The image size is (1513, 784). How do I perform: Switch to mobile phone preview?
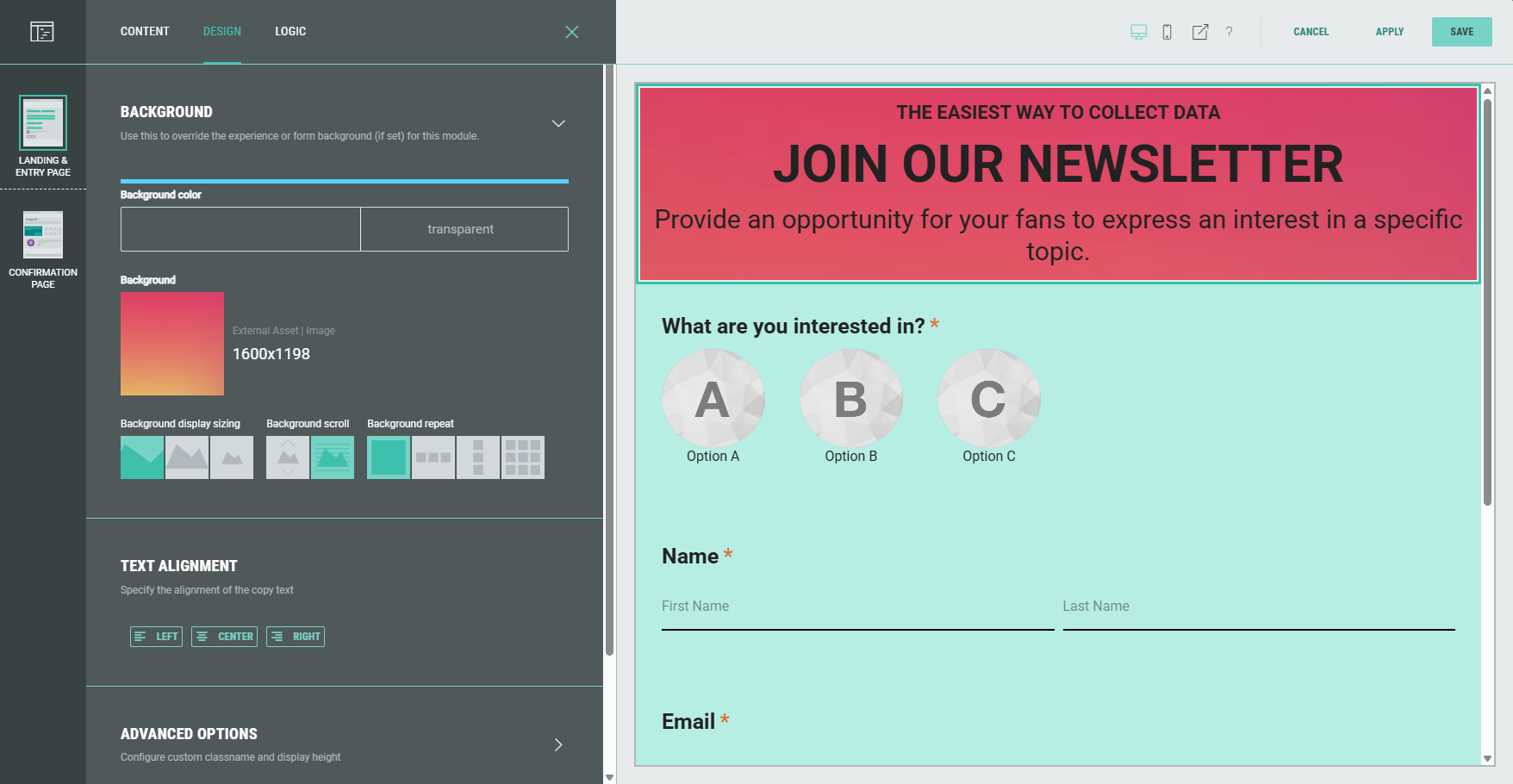point(1167,32)
